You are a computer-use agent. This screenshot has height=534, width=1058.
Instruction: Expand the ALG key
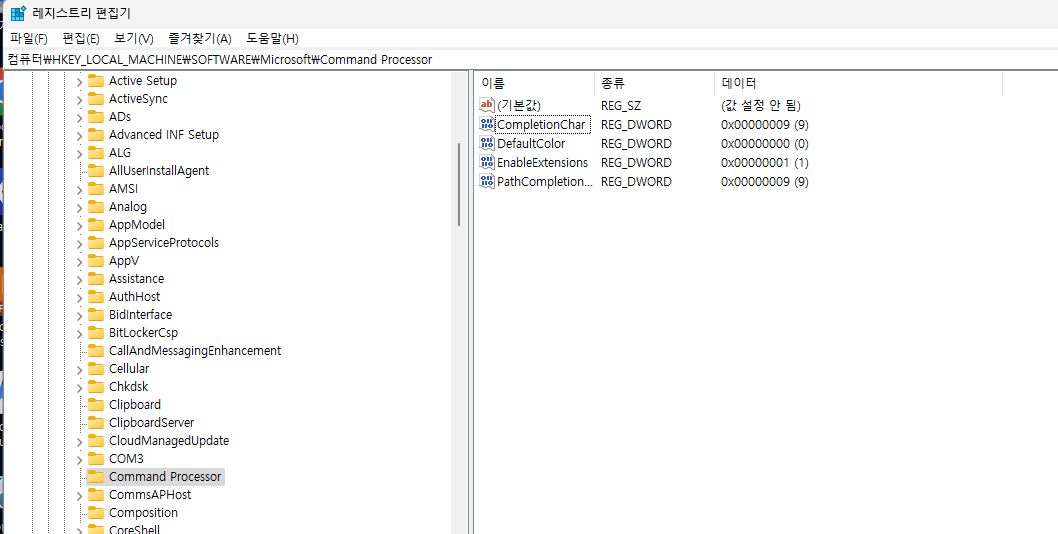79,153
